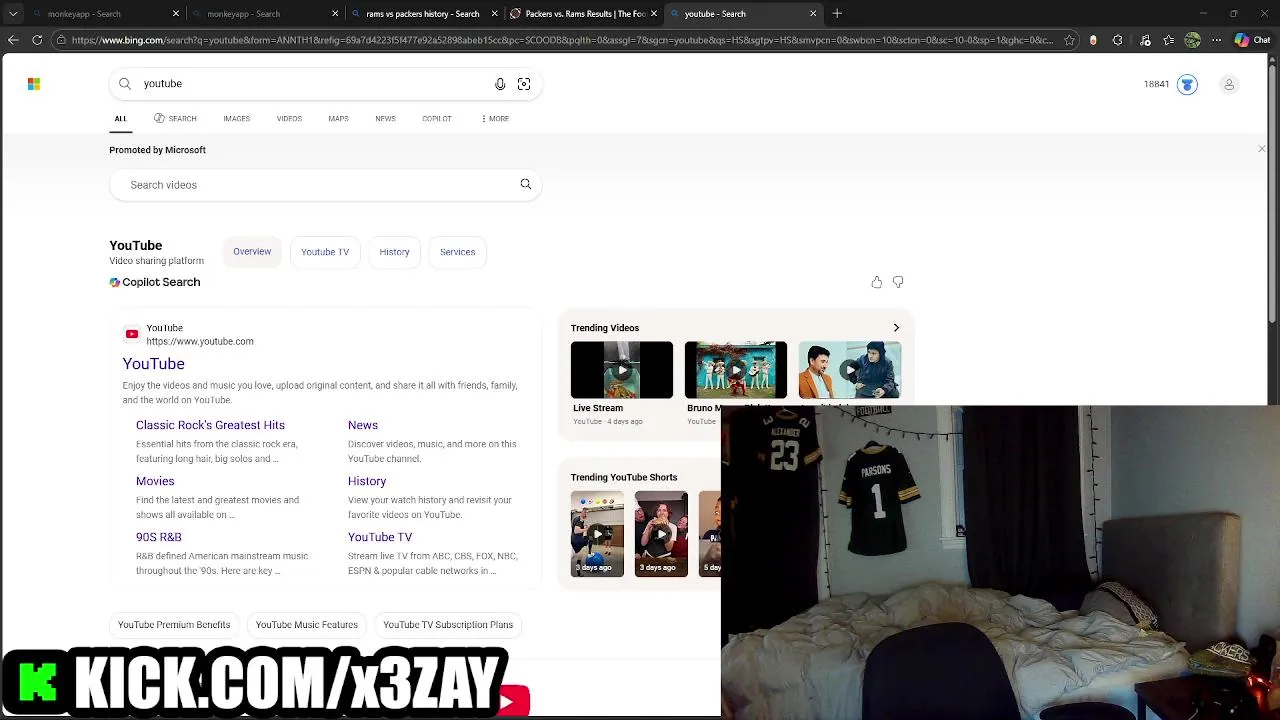Open the media control music icon
The height and width of the screenshot is (720, 1280).
(x=1145, y=40)
